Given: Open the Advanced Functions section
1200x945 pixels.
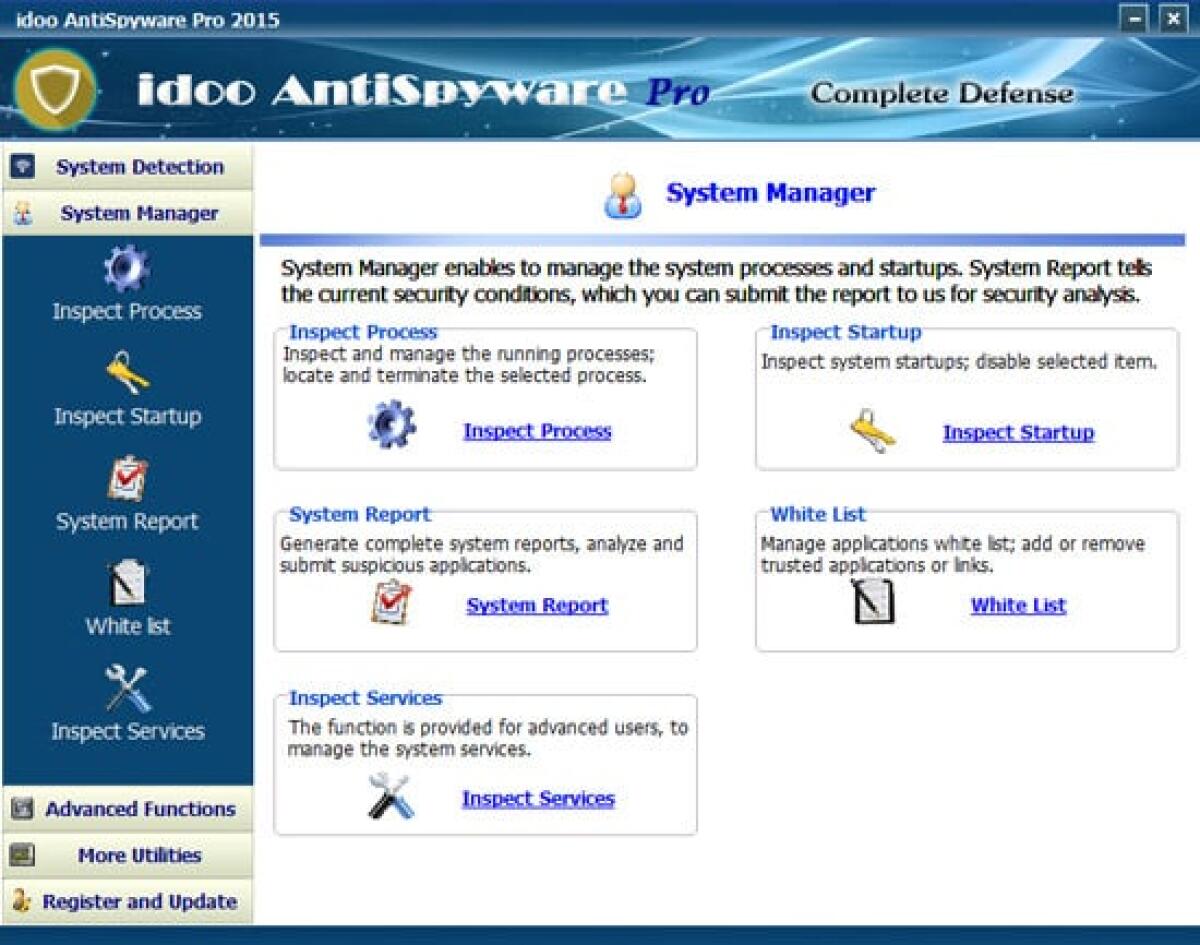Looking at the screenshot, I should [128, 808].
